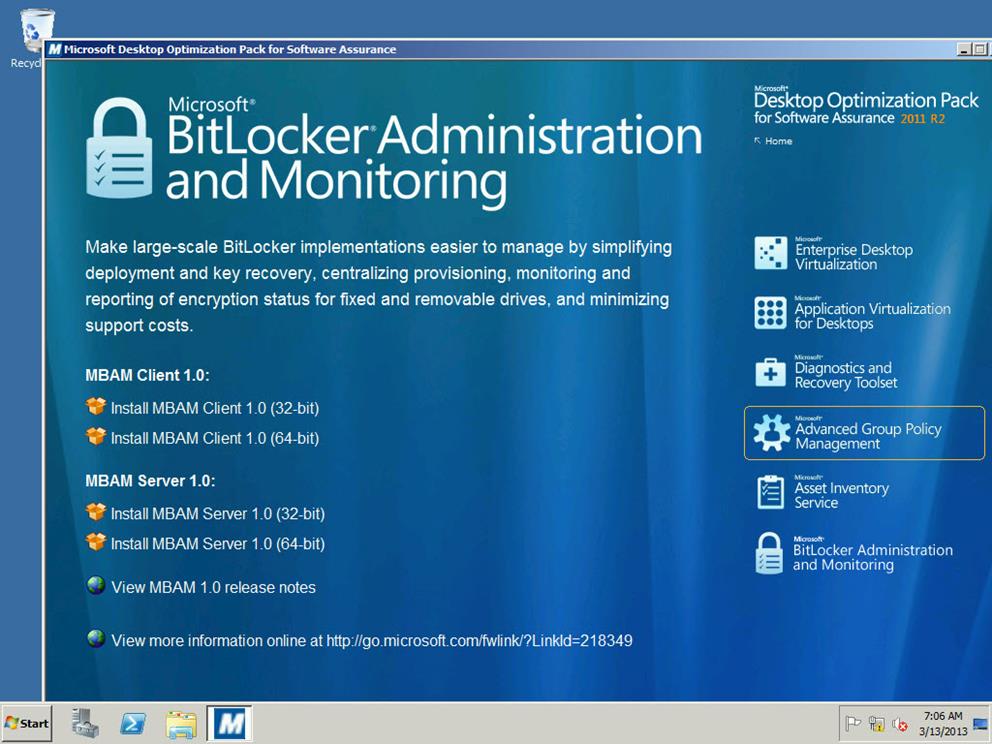Open Enterprise Desktop Virtualization via its dotted square icon
This screenshot has width=992, height=744.
[771, 253]
